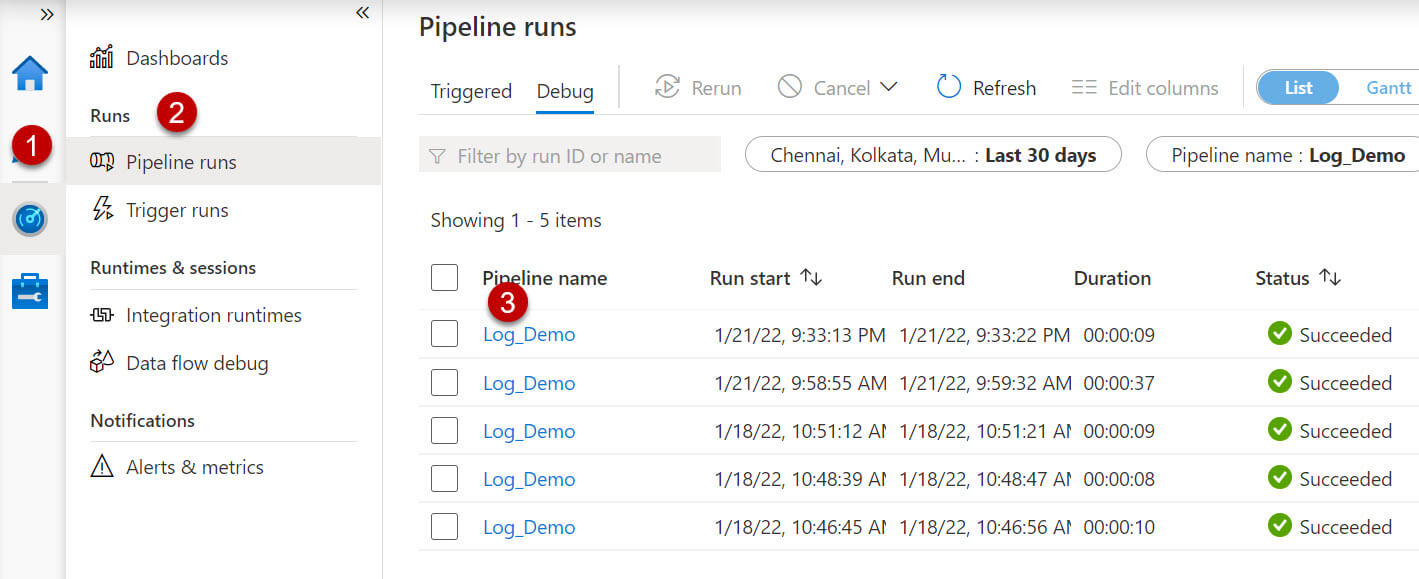
Task: Switch to the Triggered tab
Action: 471,91
